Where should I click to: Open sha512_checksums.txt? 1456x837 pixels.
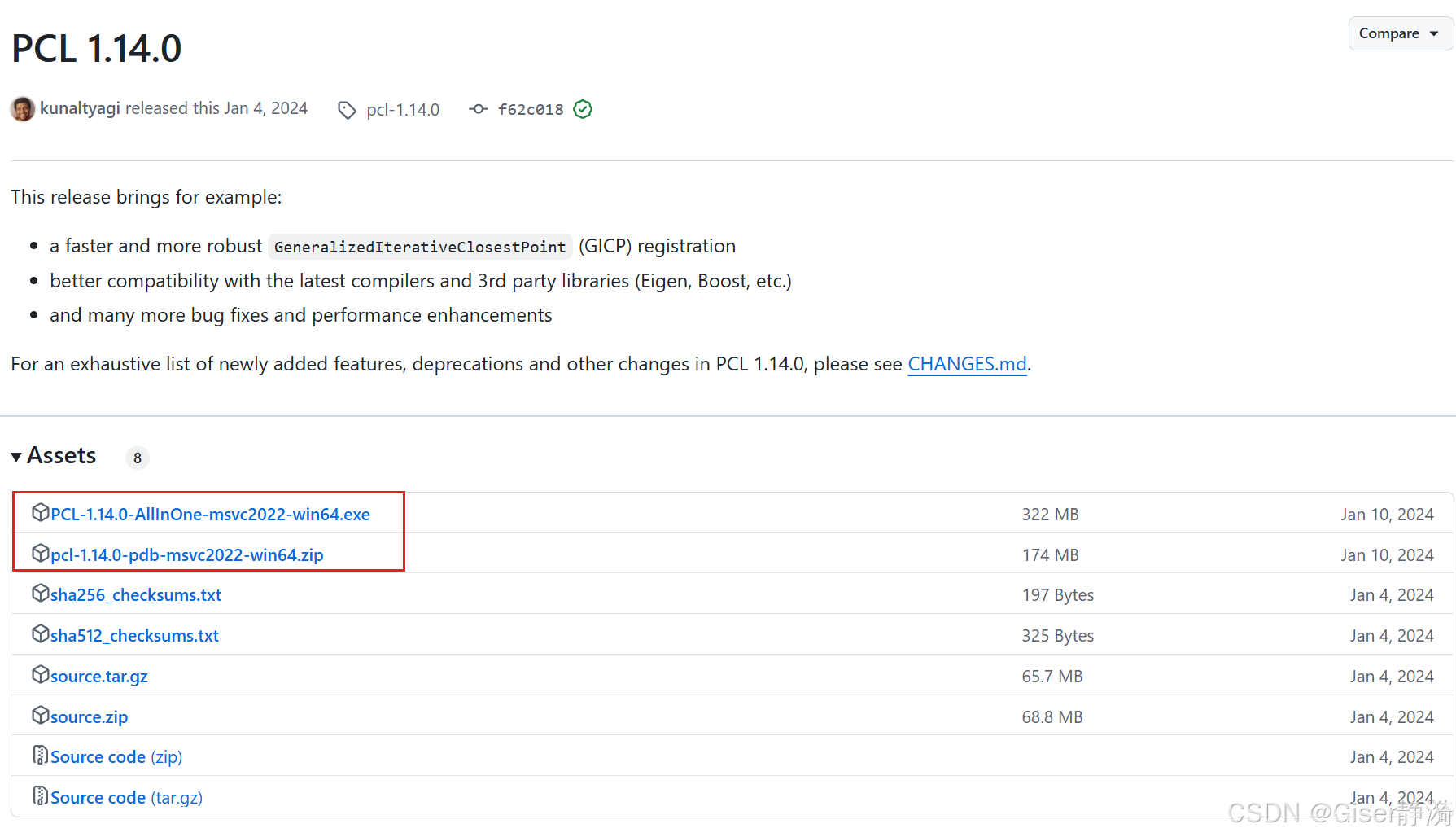(134, 635)
